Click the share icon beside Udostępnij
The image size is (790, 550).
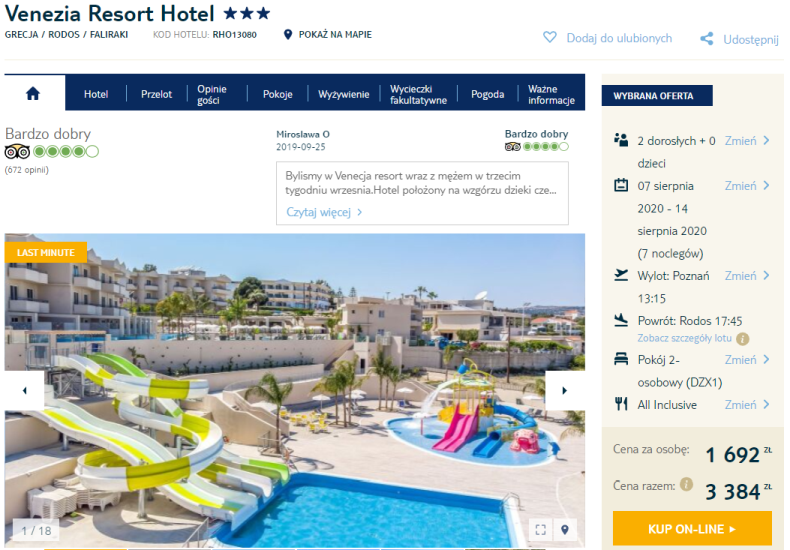(706, 39)
